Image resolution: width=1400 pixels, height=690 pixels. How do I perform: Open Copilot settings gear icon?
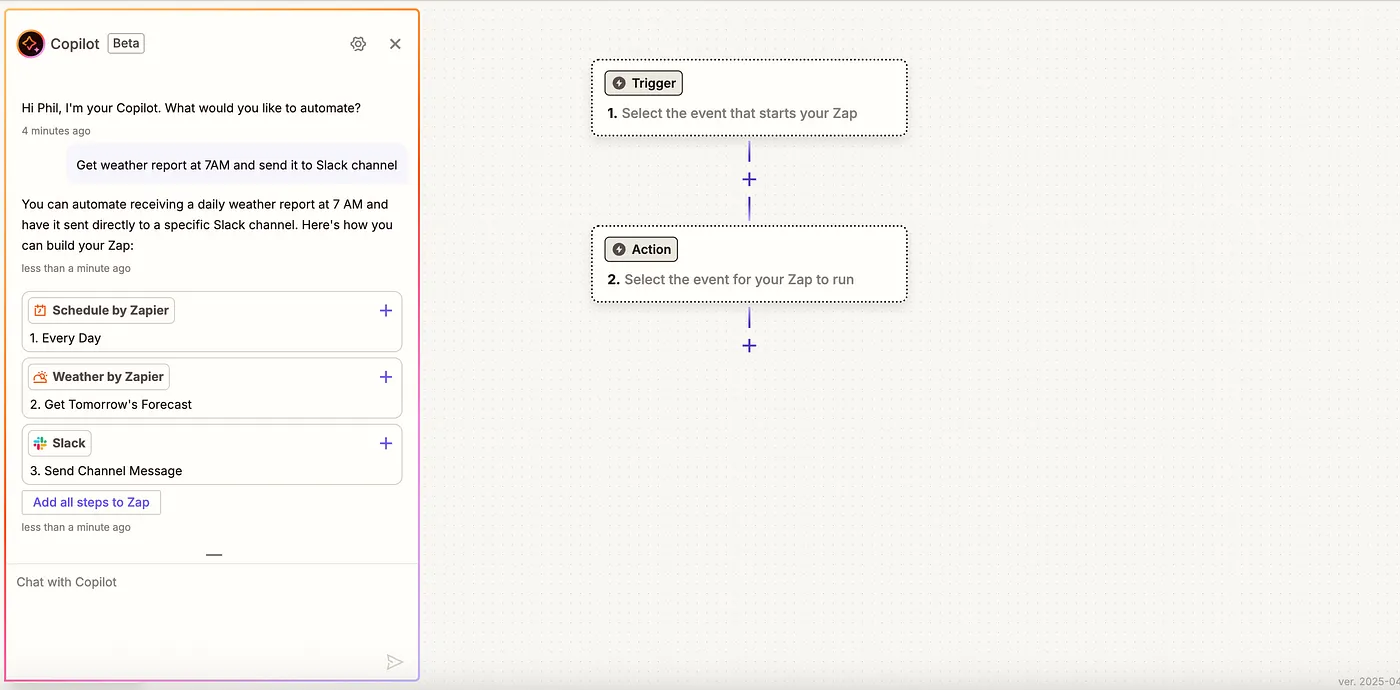tap(358, 44)
